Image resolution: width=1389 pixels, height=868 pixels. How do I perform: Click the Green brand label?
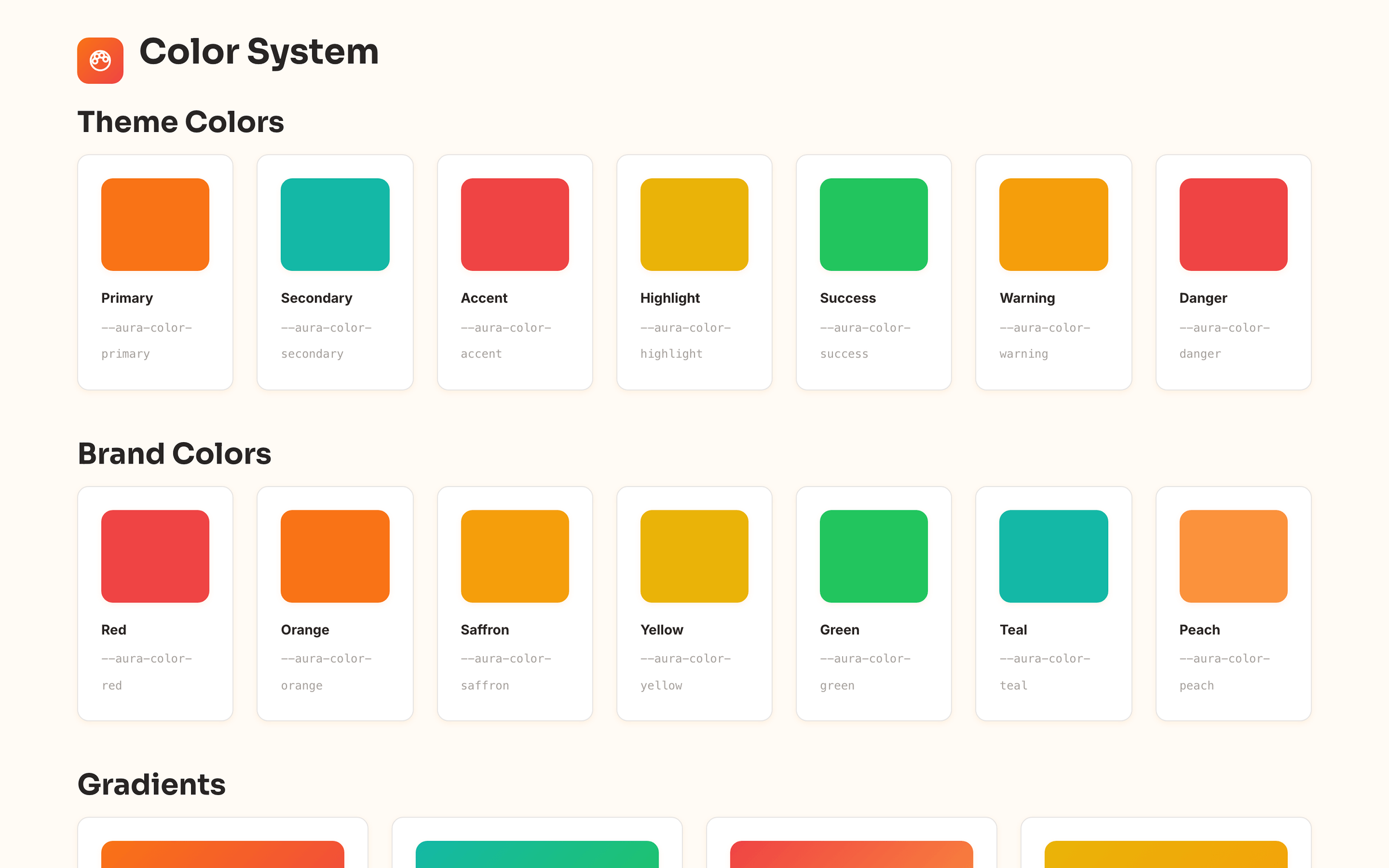(840, 630)
